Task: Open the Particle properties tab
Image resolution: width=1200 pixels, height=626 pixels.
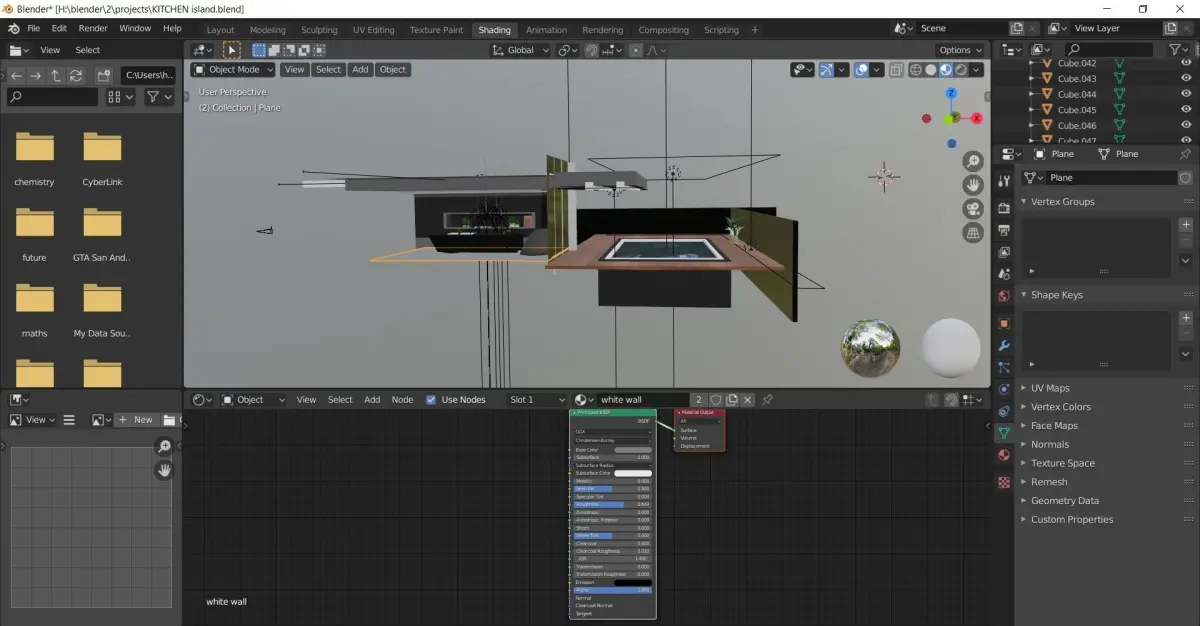Action: point(1004,367)
